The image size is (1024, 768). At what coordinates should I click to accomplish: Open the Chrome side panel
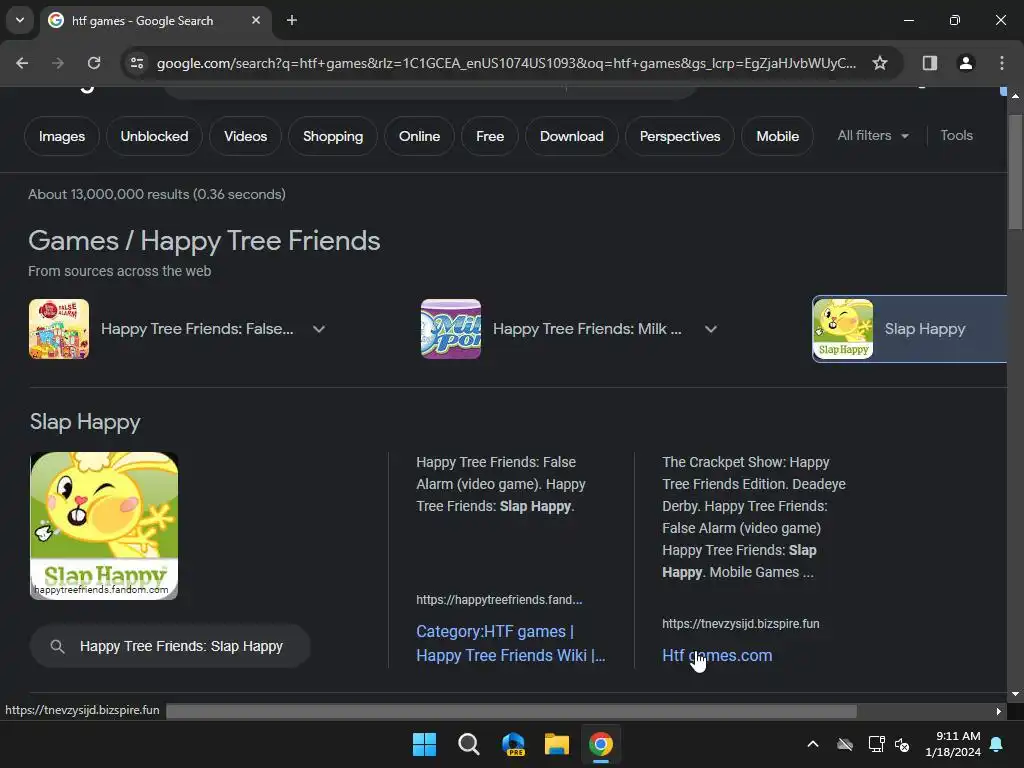coord(929,63)
